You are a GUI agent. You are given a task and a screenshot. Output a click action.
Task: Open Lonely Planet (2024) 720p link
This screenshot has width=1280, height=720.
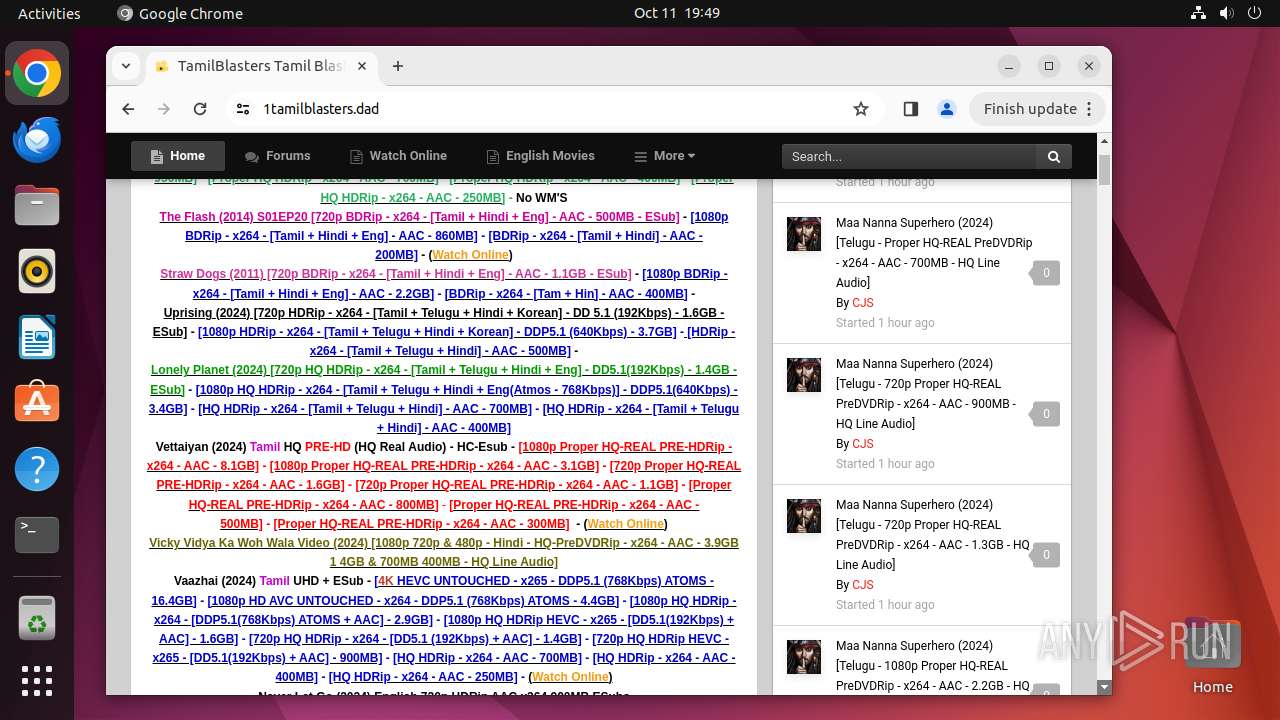[444, 380]
